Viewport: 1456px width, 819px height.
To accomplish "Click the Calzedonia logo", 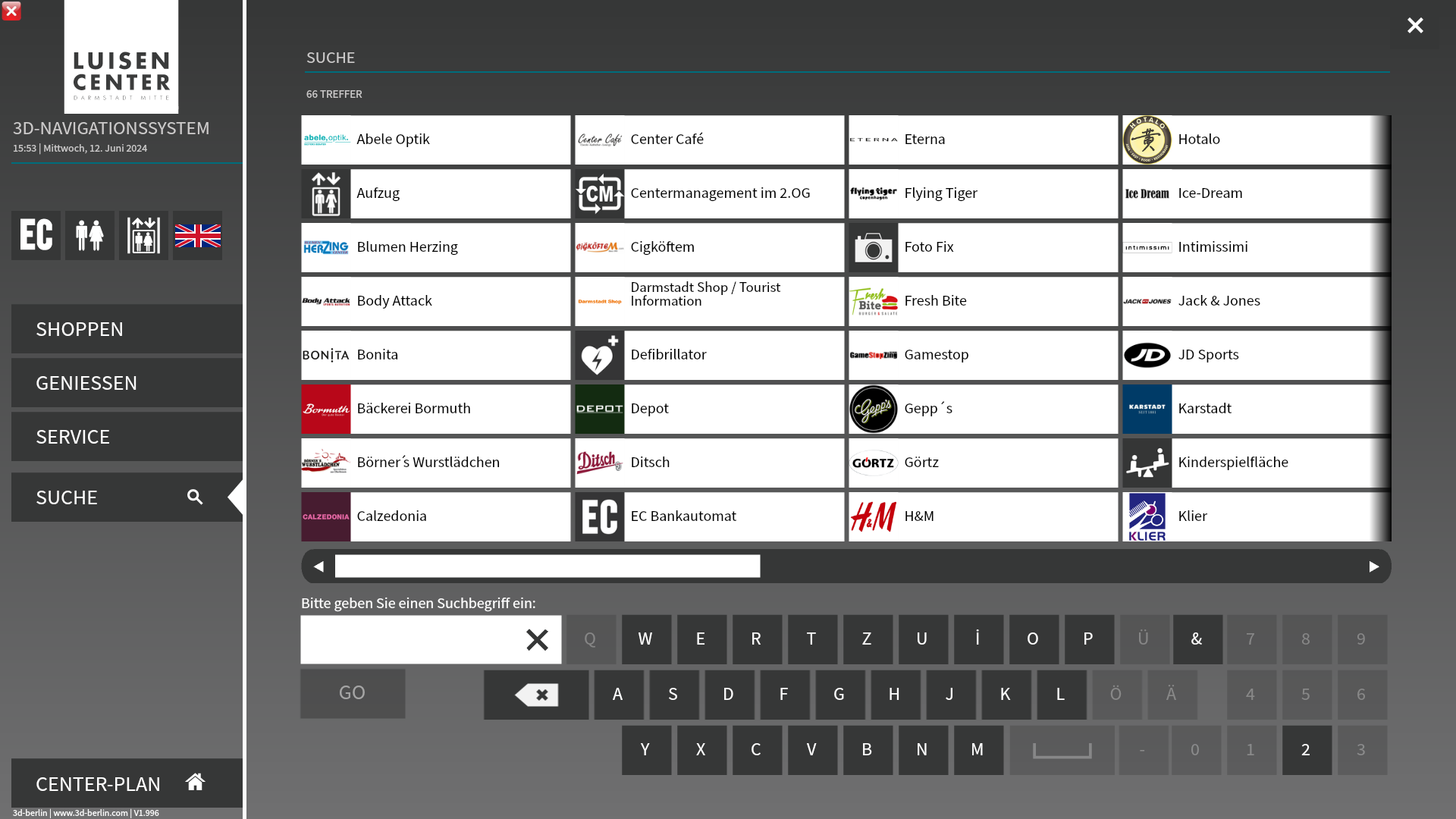I will tap(326, 516).
